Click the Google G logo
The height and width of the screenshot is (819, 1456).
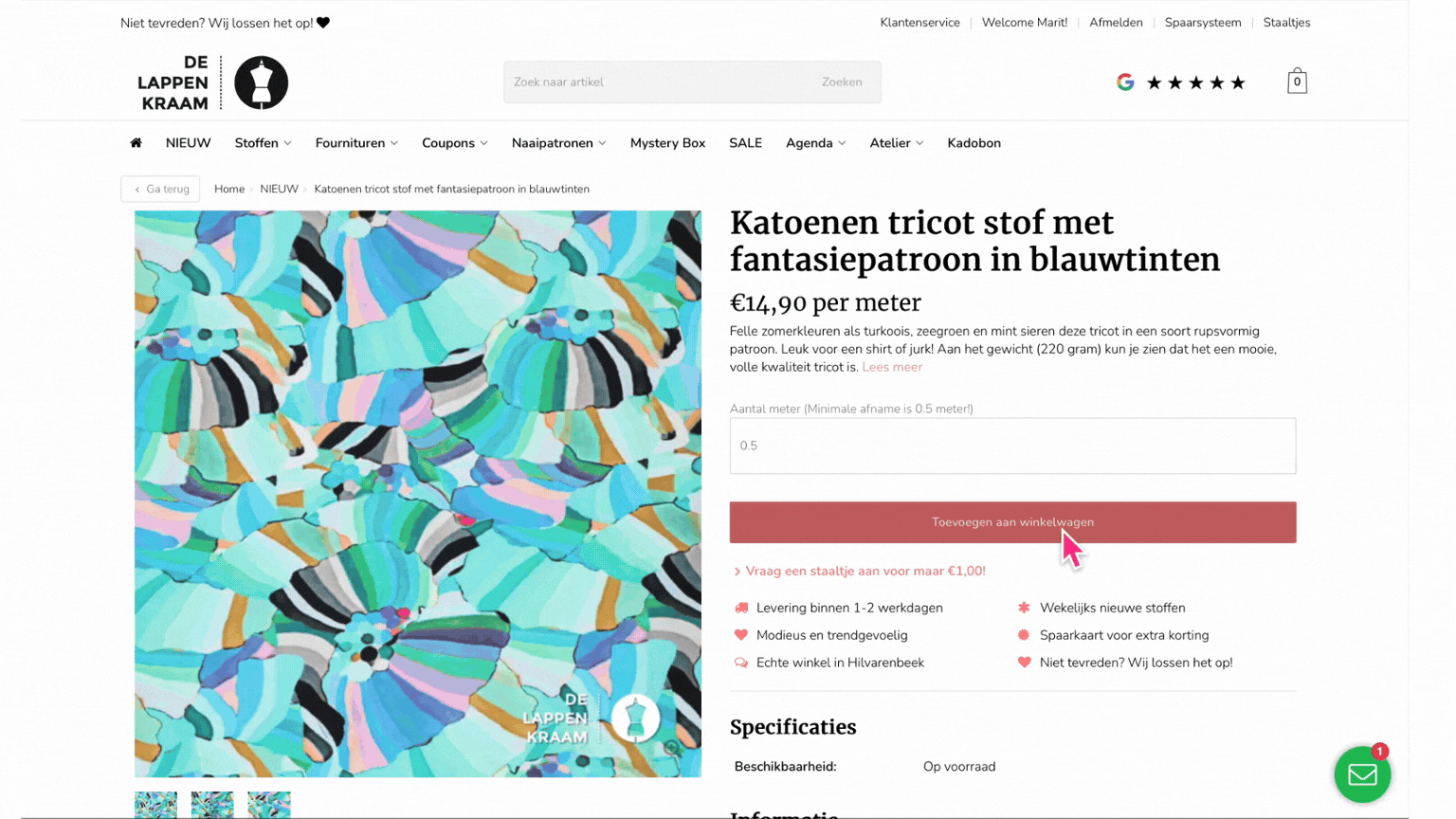[1125, 82]
